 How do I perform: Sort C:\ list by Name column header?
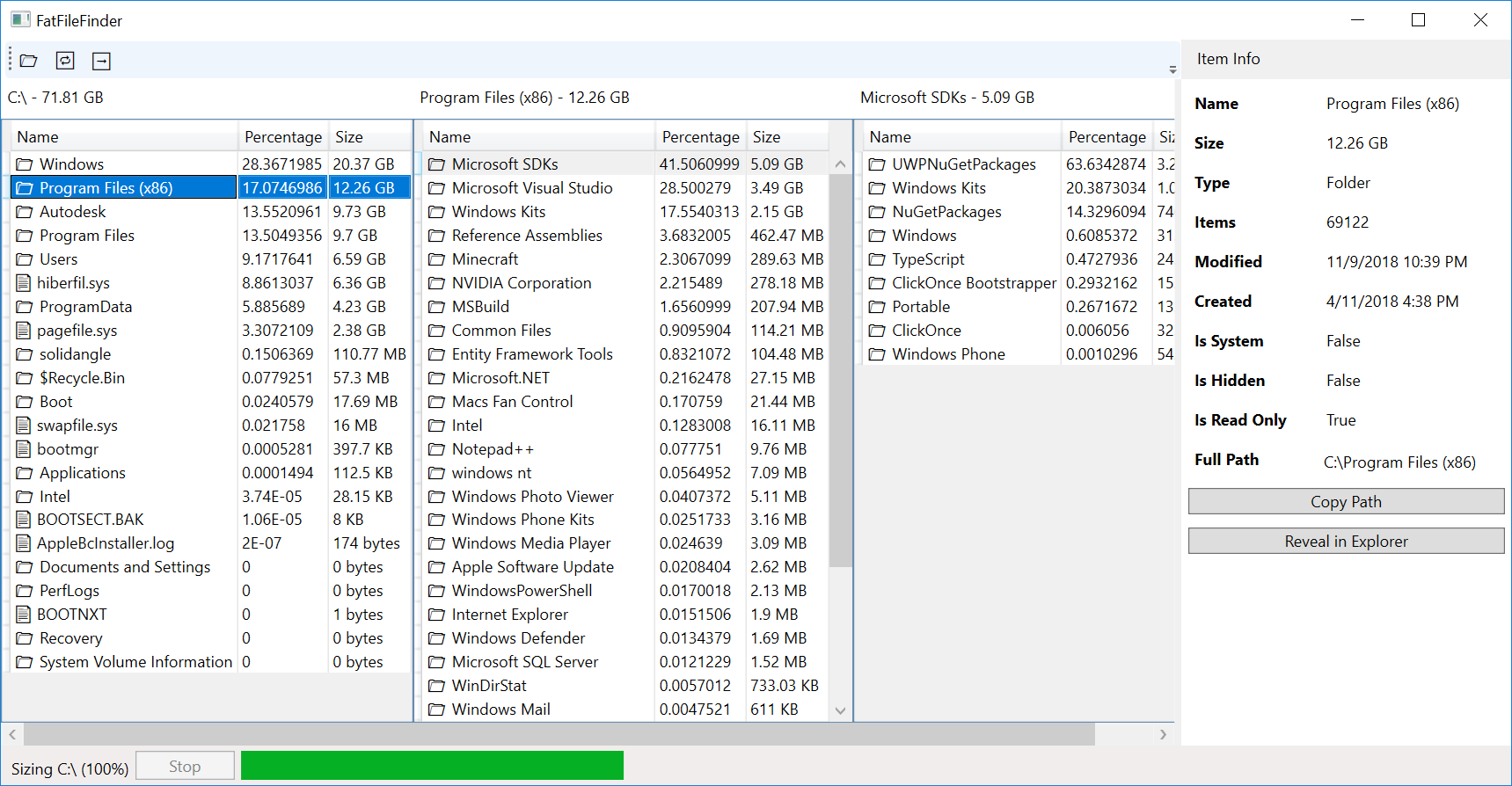pyautogui.click(x=125, y=137)
